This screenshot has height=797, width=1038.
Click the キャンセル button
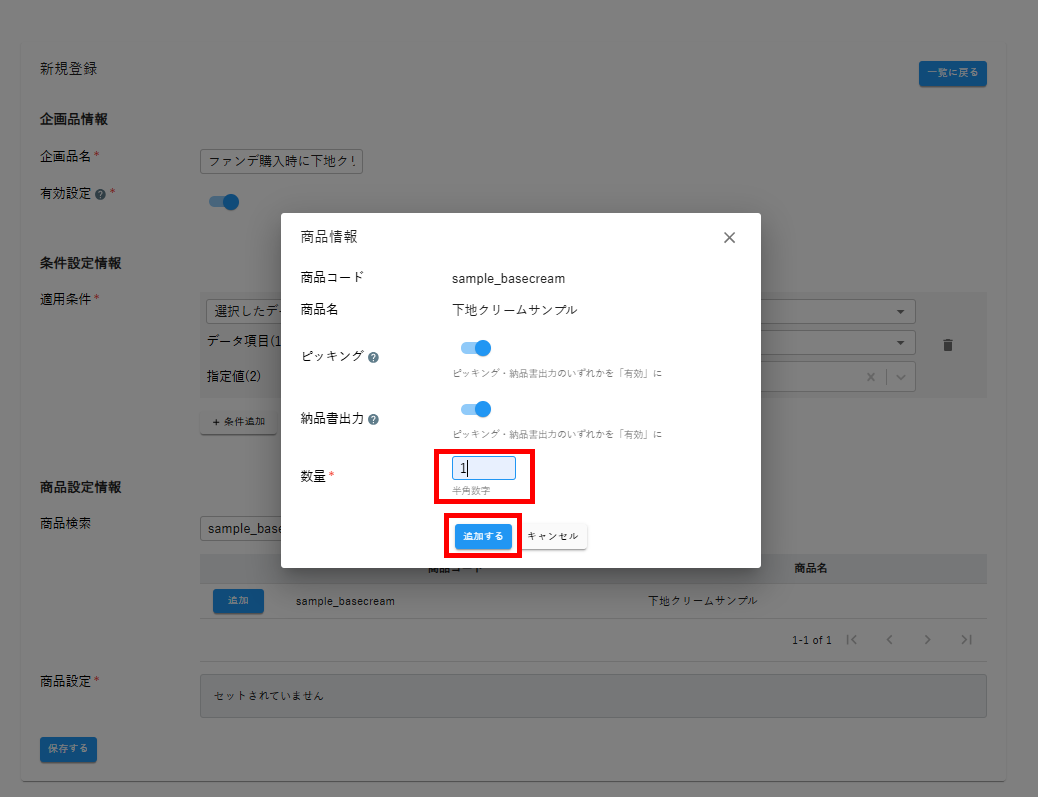click(553, 536)
